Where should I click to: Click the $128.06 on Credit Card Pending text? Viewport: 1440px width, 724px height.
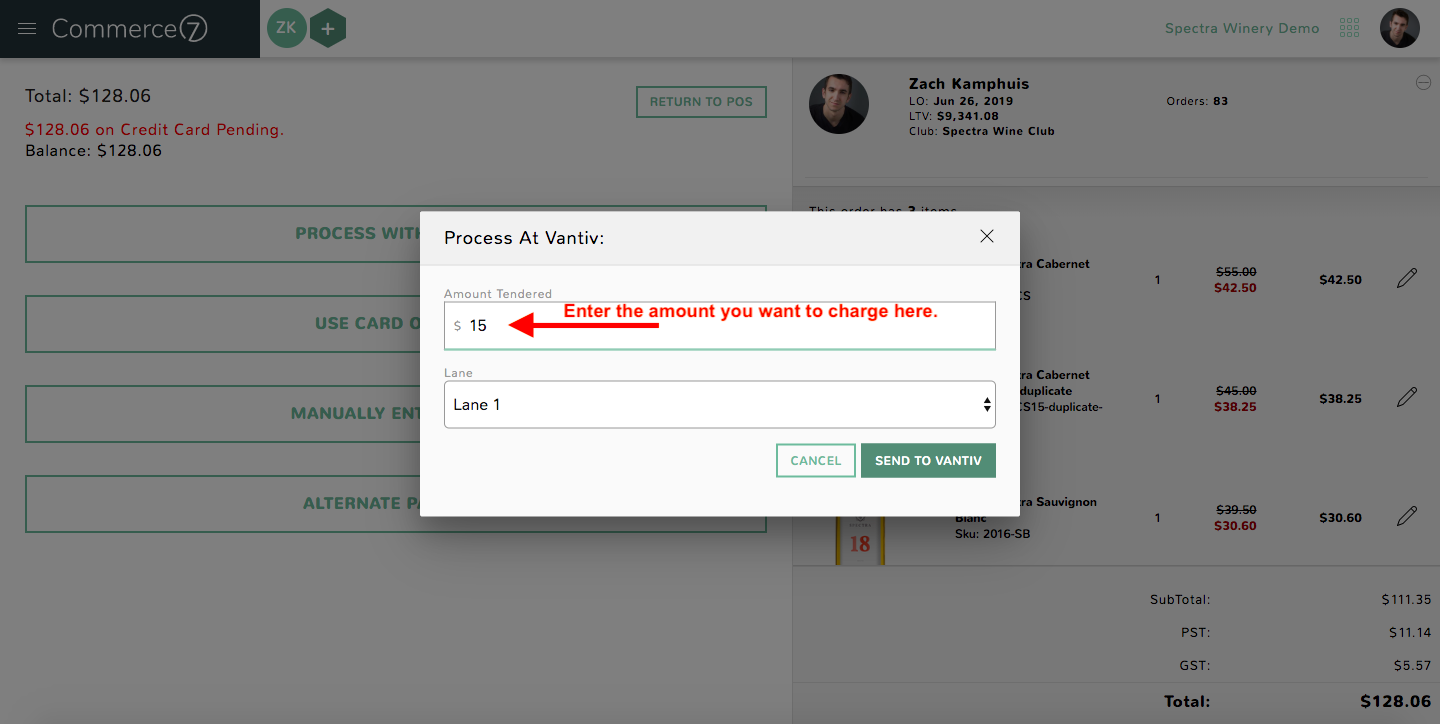point(155,129)
